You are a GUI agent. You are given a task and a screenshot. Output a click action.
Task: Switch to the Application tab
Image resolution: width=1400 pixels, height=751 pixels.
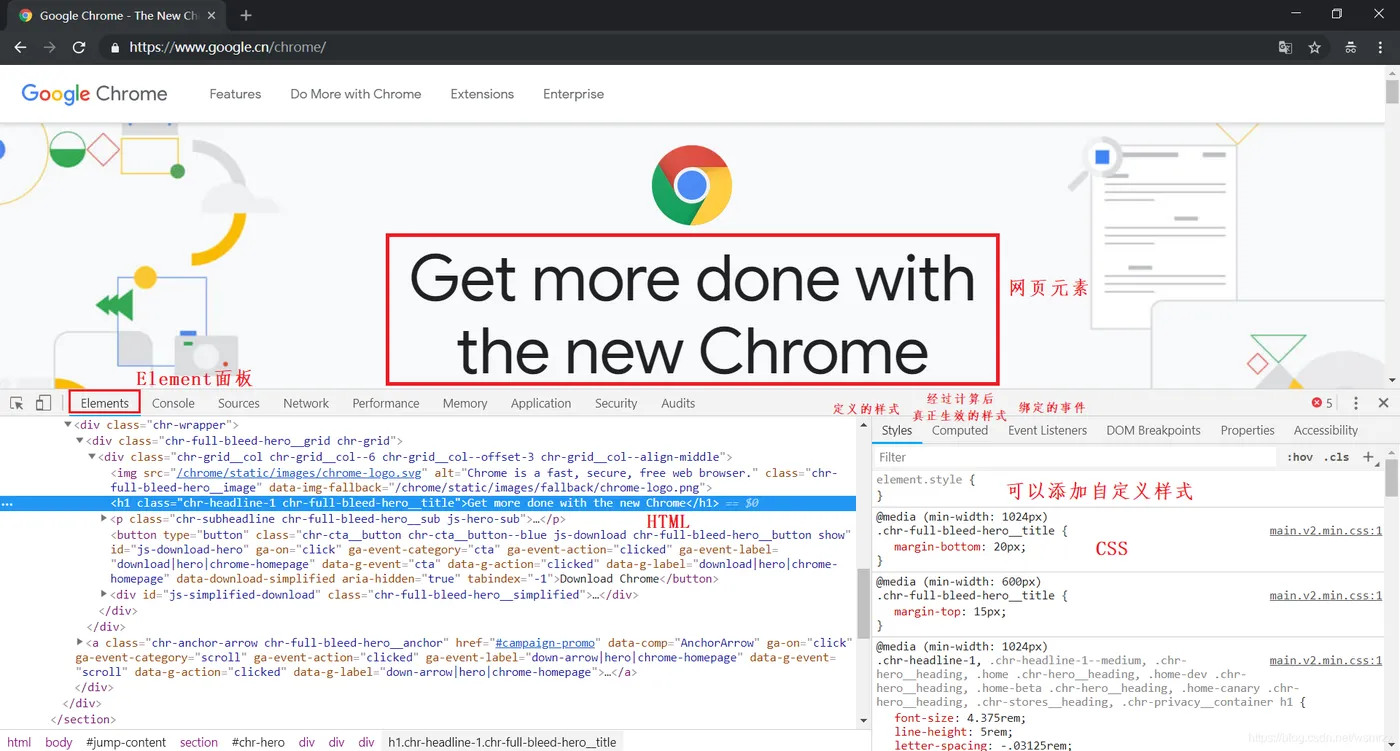[541, 403]
